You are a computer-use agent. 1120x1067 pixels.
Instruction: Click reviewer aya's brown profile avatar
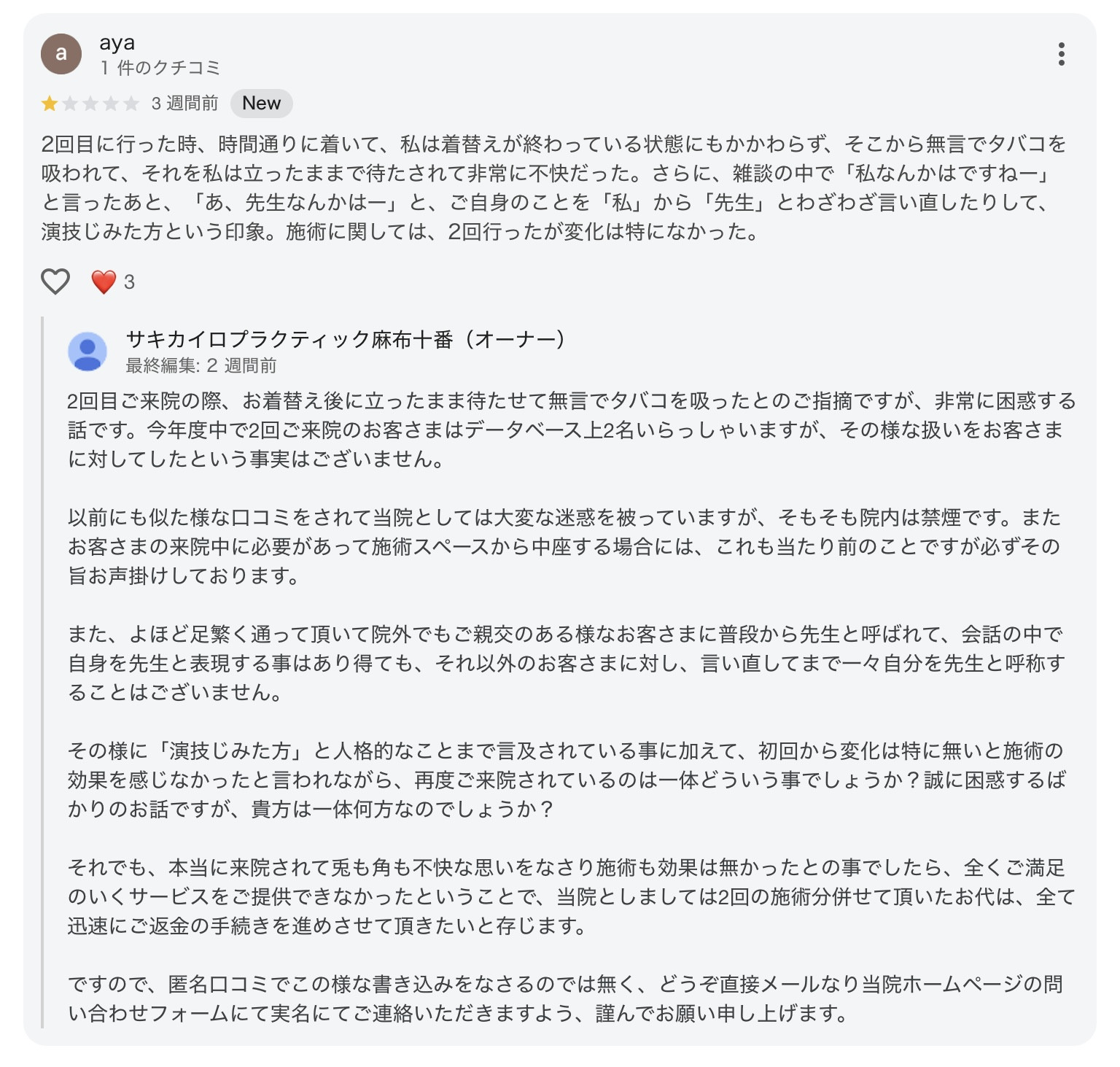61,54
